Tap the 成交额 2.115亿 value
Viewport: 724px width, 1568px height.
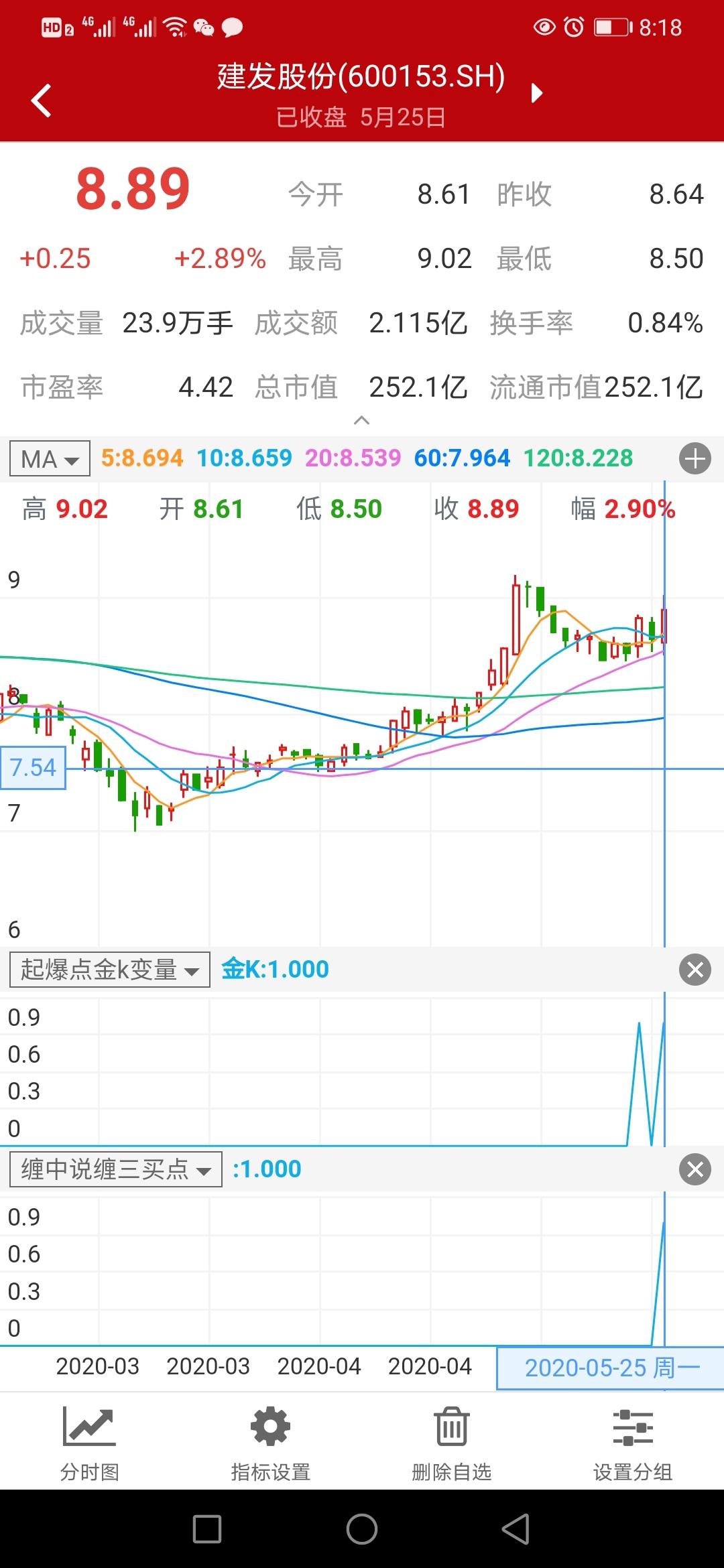418,323
